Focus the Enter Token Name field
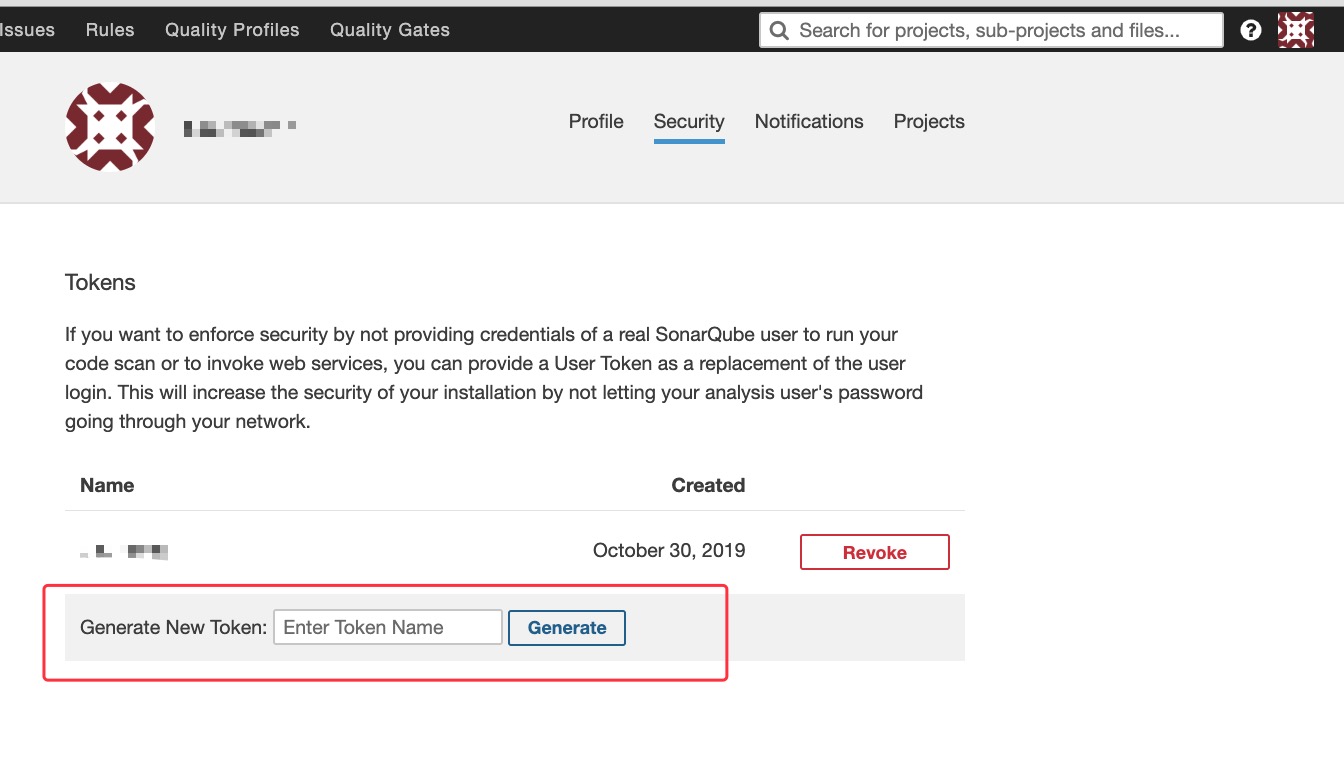 388,628
